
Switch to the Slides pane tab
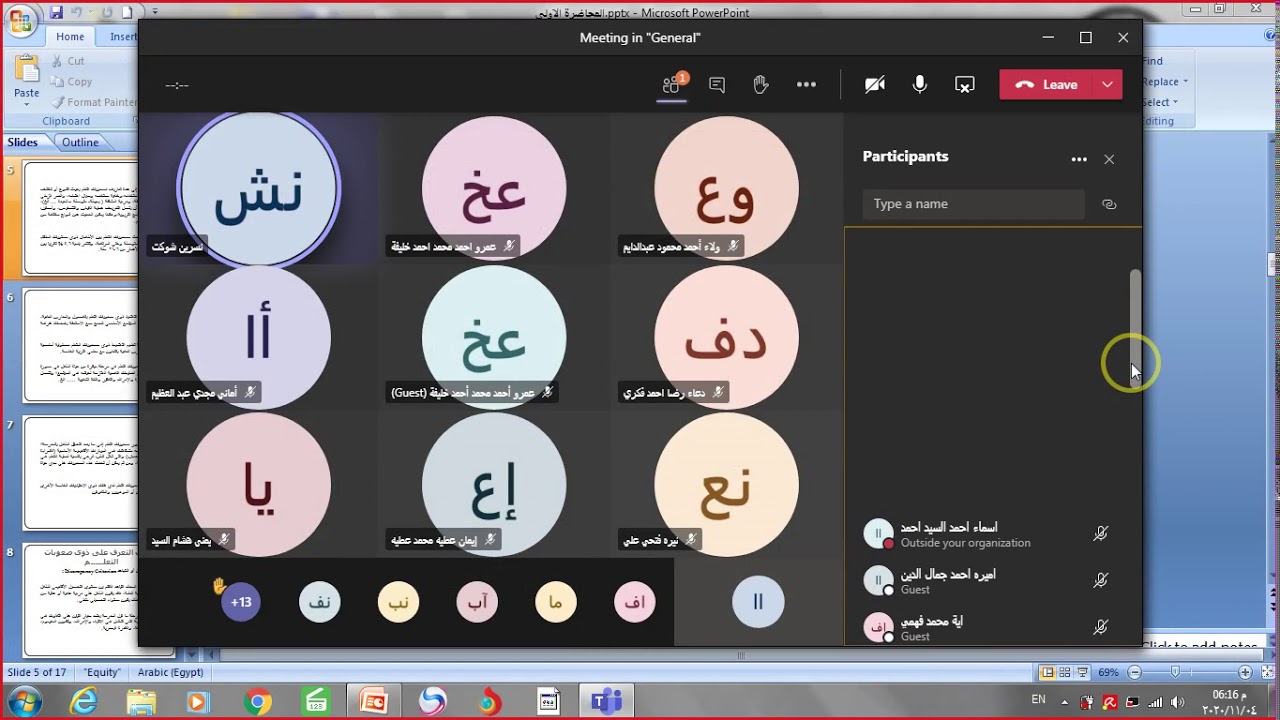tap(23, 142)
